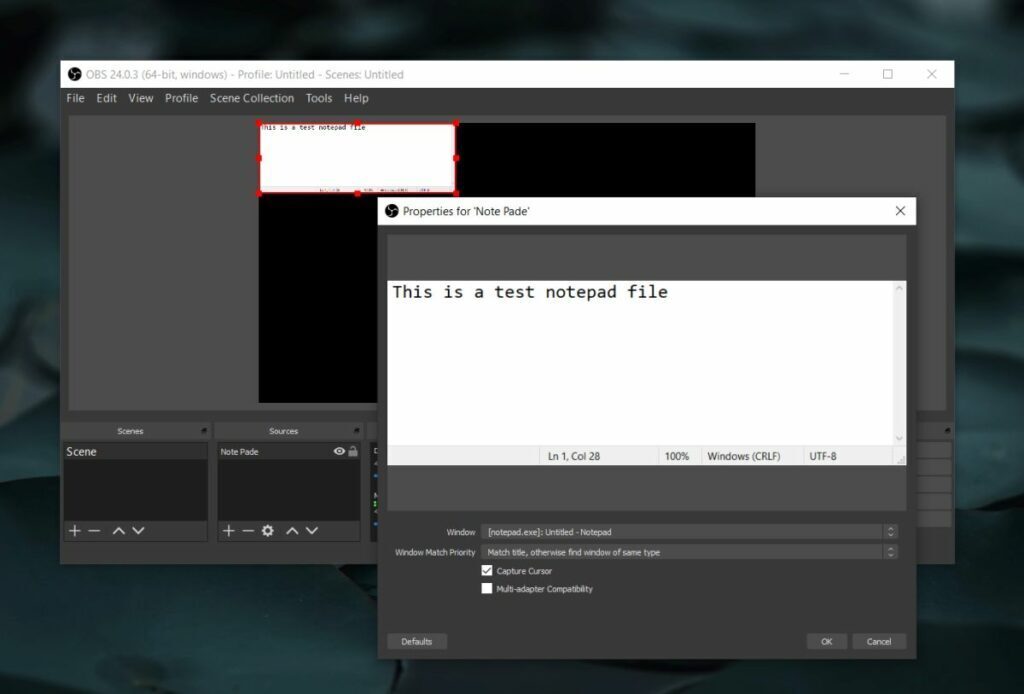Pin the Sources panel with the pin icon
1024x694 pixels.
tap(355, 430)
